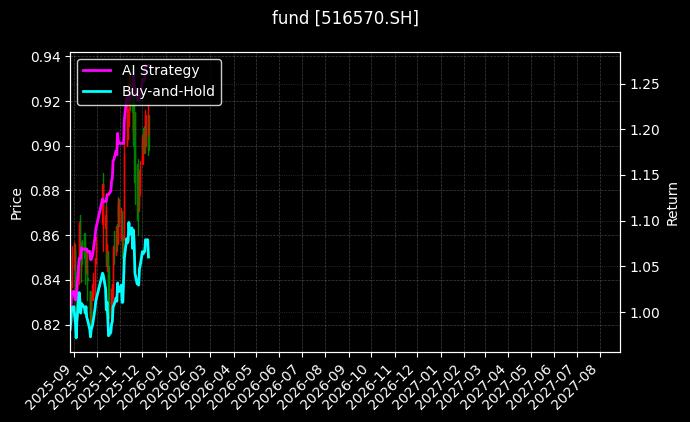Screen dimensions: 690x422
Task: Pick the 1.15 return tick label
Action: 645,176
